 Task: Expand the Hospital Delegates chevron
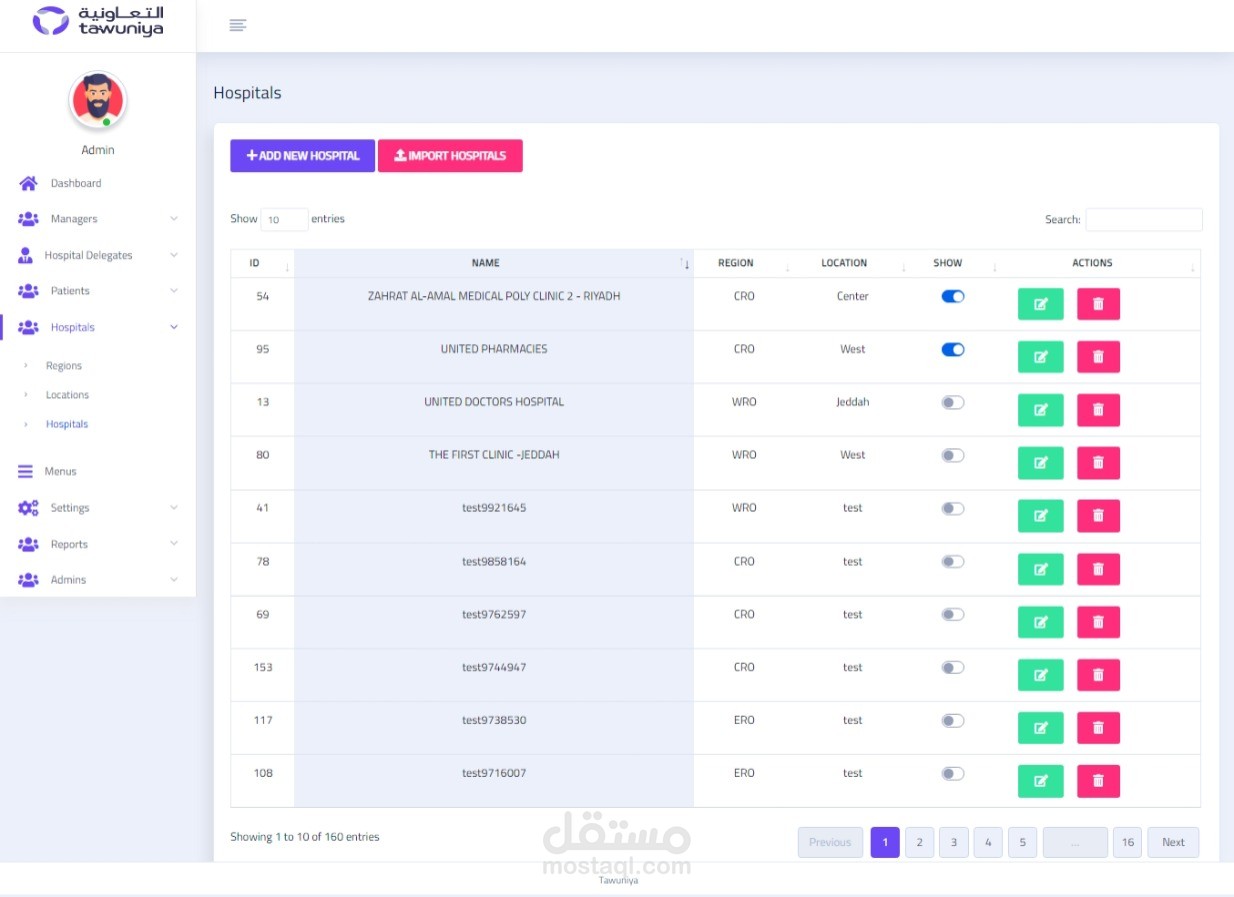(174, 255)
